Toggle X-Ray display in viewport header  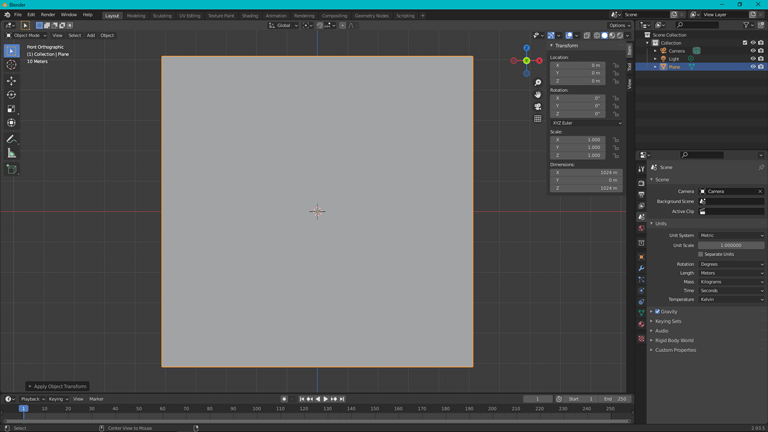click(587, 35)
